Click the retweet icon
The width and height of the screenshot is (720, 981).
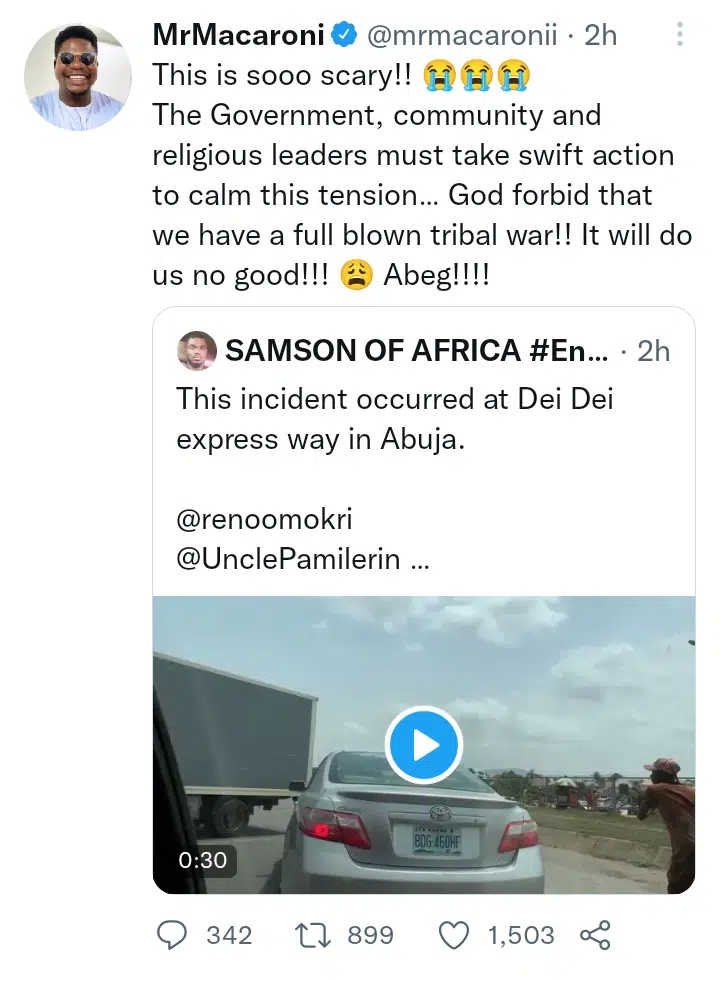[316, 935]
